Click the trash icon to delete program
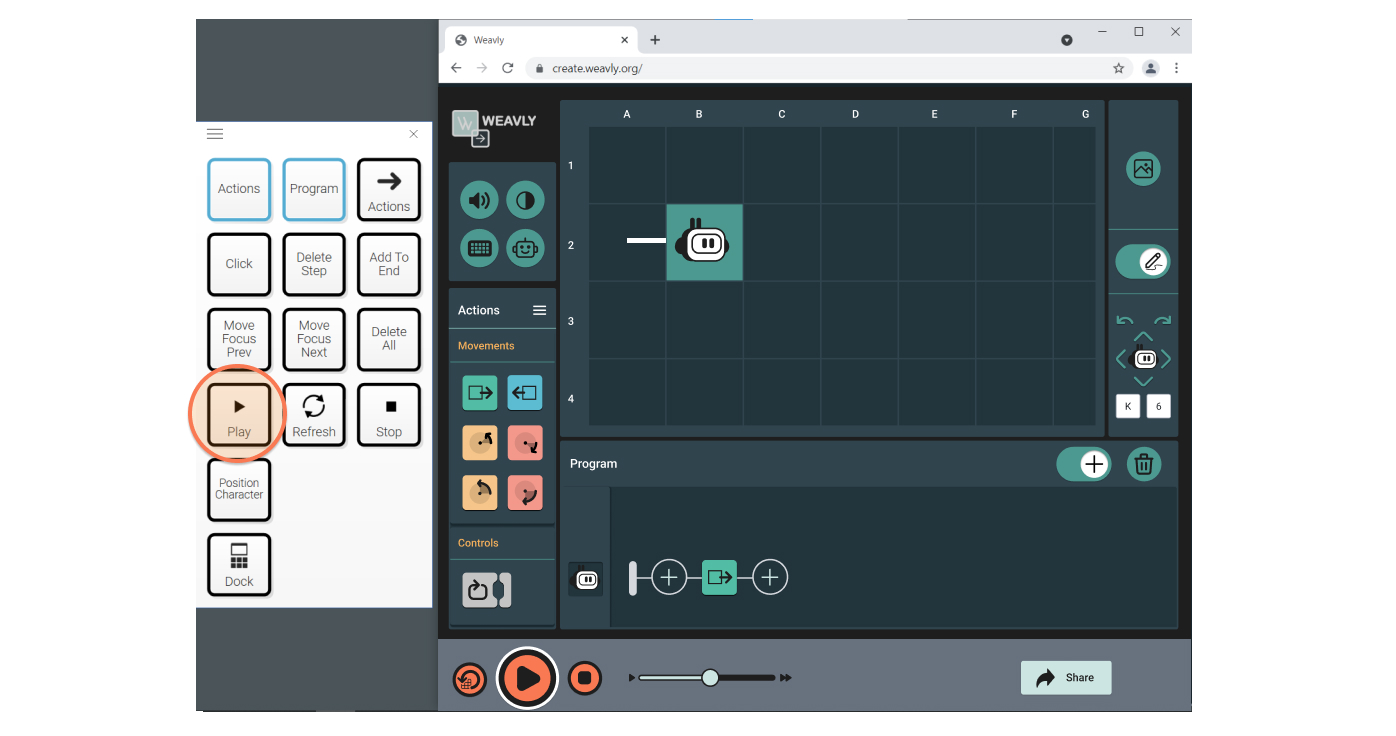 [x=1144, y=464]
